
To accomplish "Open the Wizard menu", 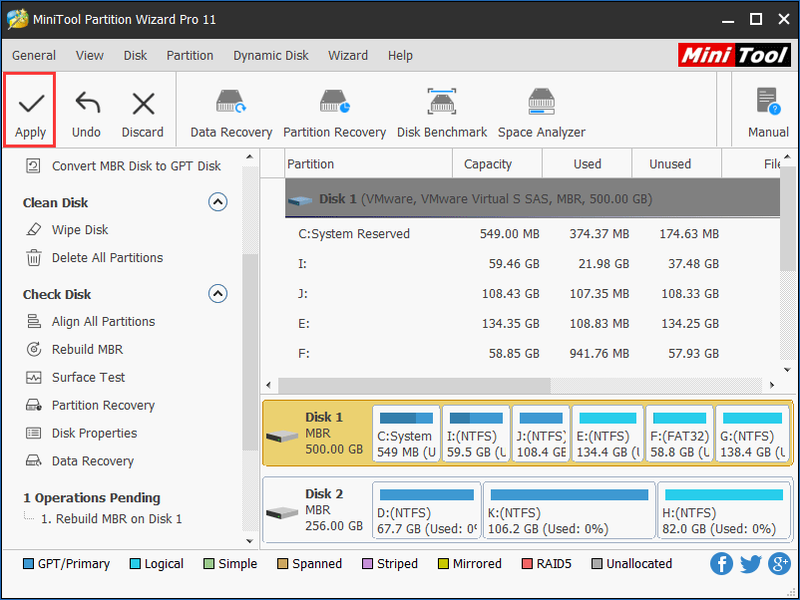I will 348,55.
